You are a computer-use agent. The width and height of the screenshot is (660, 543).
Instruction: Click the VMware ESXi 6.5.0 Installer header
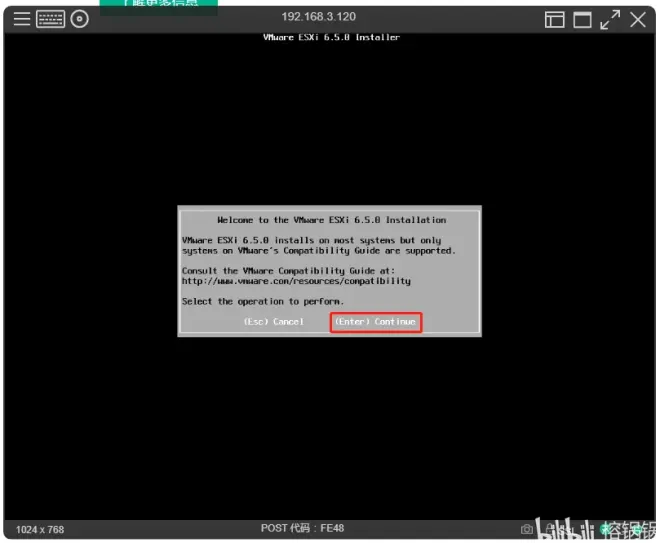pyautogui.click(x=331, y=37)
